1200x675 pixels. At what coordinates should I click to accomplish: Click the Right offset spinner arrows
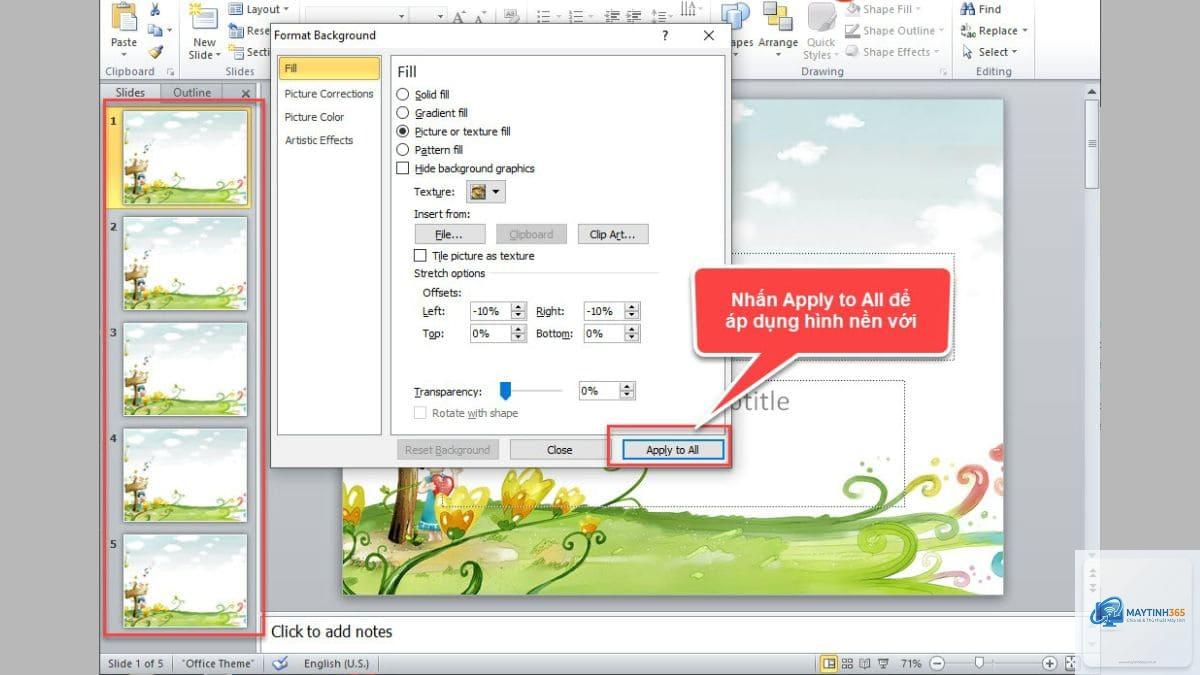point(631,311)
